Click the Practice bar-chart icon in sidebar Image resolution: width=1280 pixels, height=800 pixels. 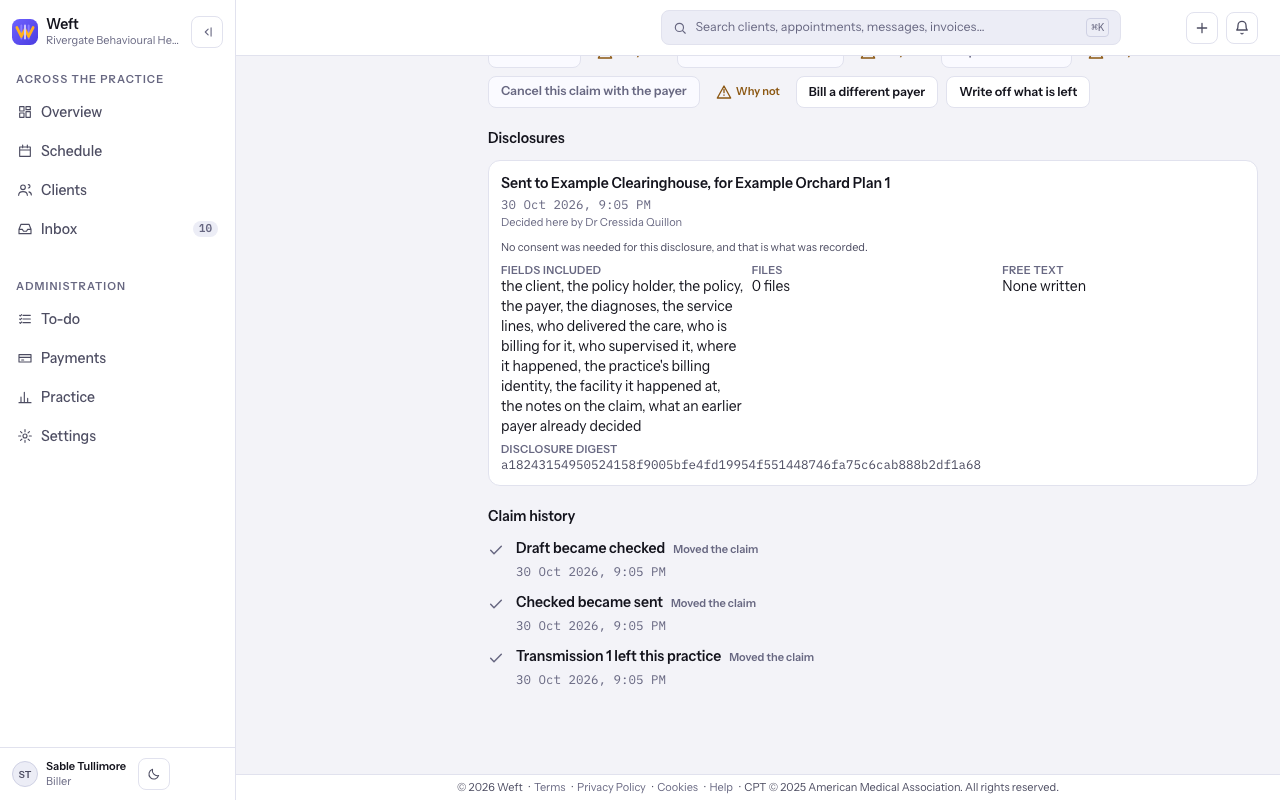pos(25,397)
